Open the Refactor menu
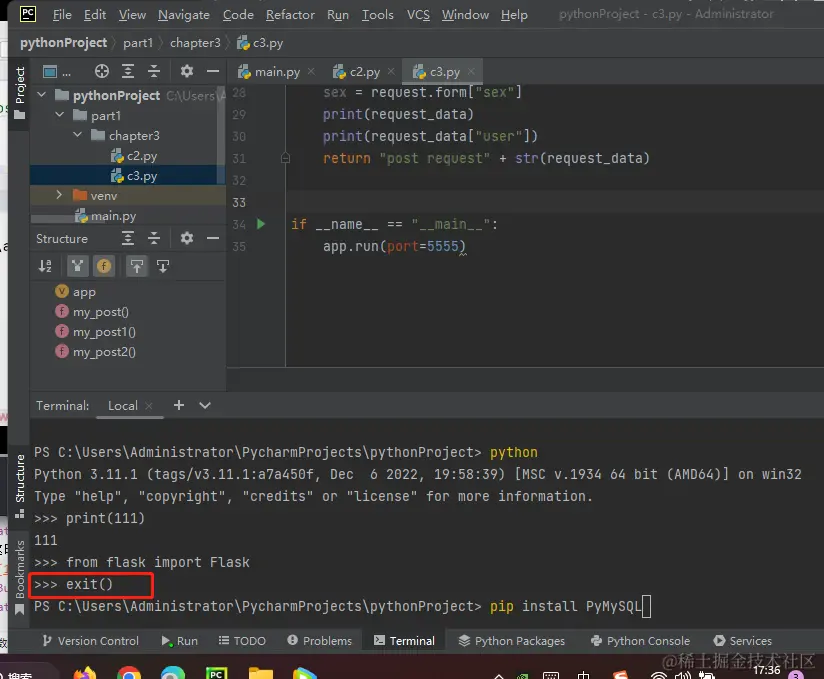Viewport: 824px width, 679px height. (290, 15)
